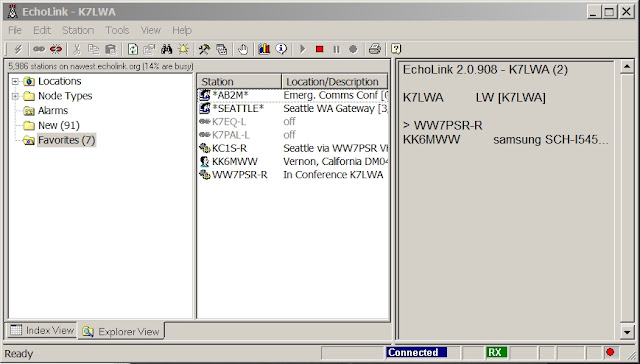Click the red Disconnect link icon

pos(56,49)
